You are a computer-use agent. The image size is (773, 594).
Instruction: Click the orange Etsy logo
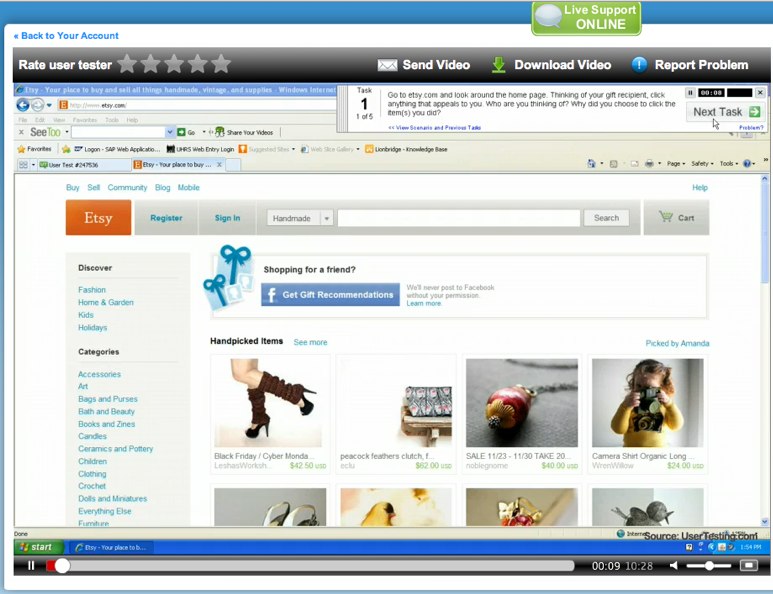[99, 217]
